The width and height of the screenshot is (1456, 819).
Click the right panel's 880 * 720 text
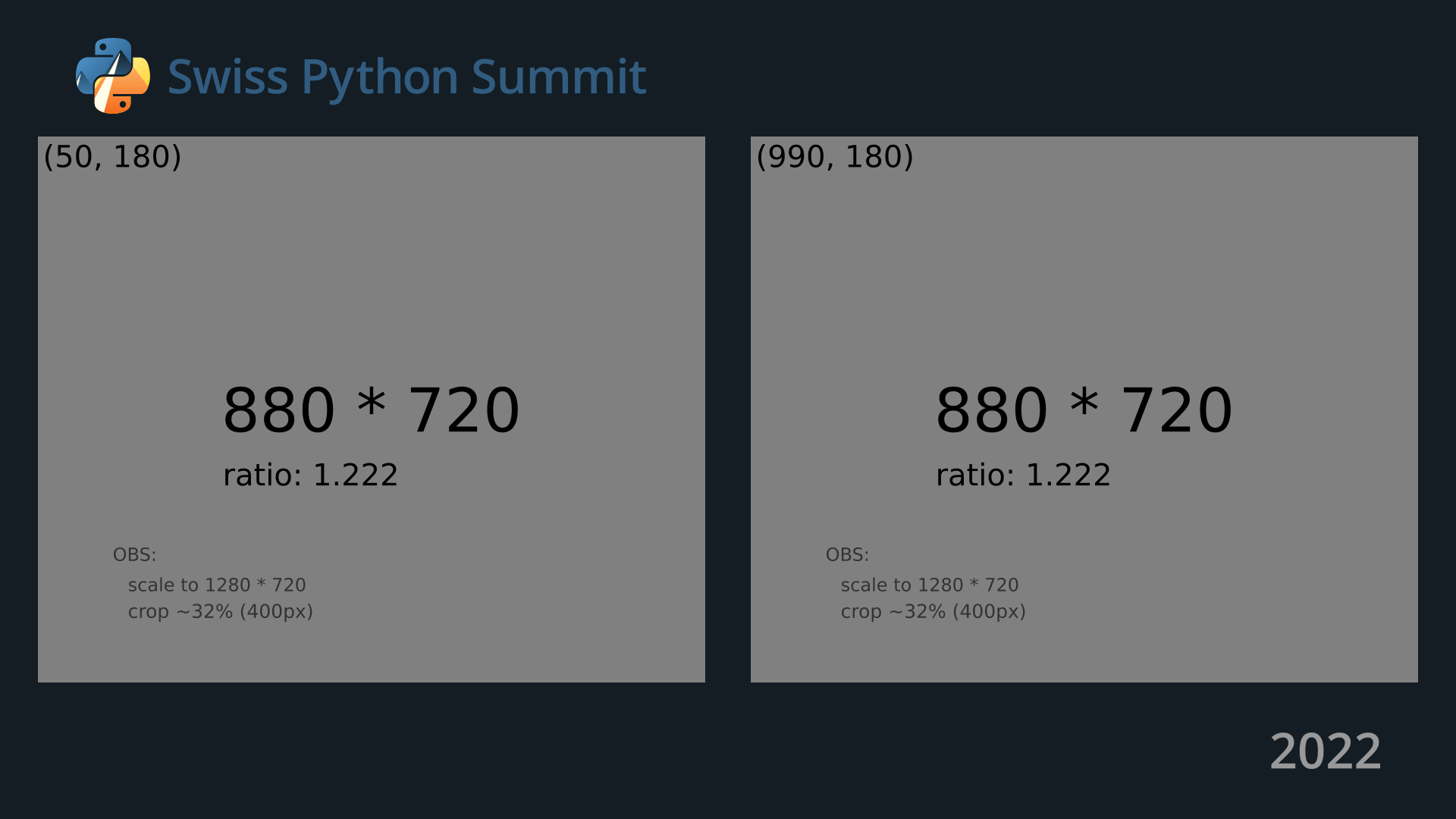1084,410
